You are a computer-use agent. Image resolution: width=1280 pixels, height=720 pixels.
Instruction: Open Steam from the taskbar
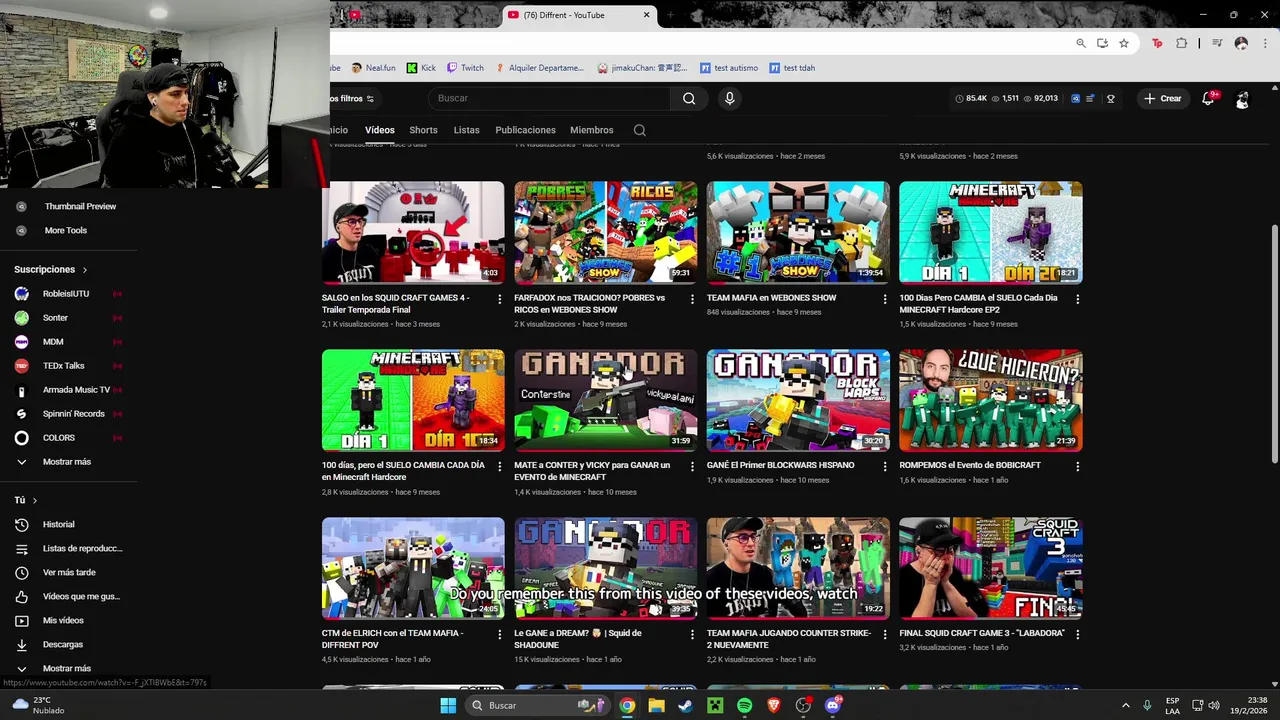685,705
